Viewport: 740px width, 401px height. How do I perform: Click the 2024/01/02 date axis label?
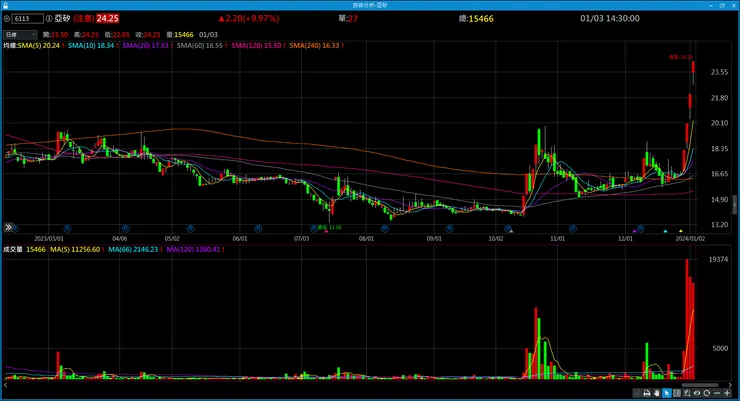[690, 239]
